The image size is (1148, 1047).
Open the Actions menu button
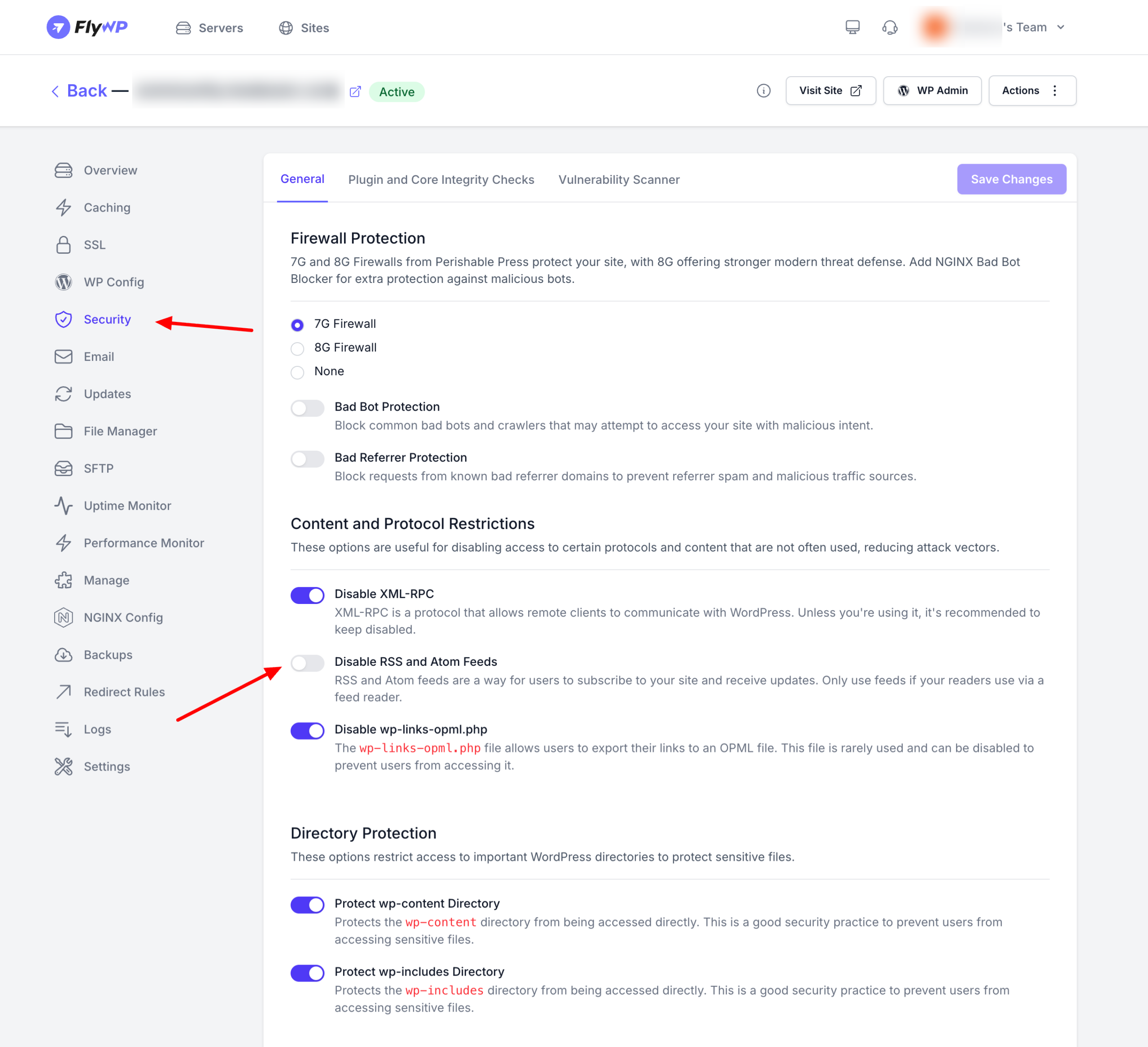1032,91
